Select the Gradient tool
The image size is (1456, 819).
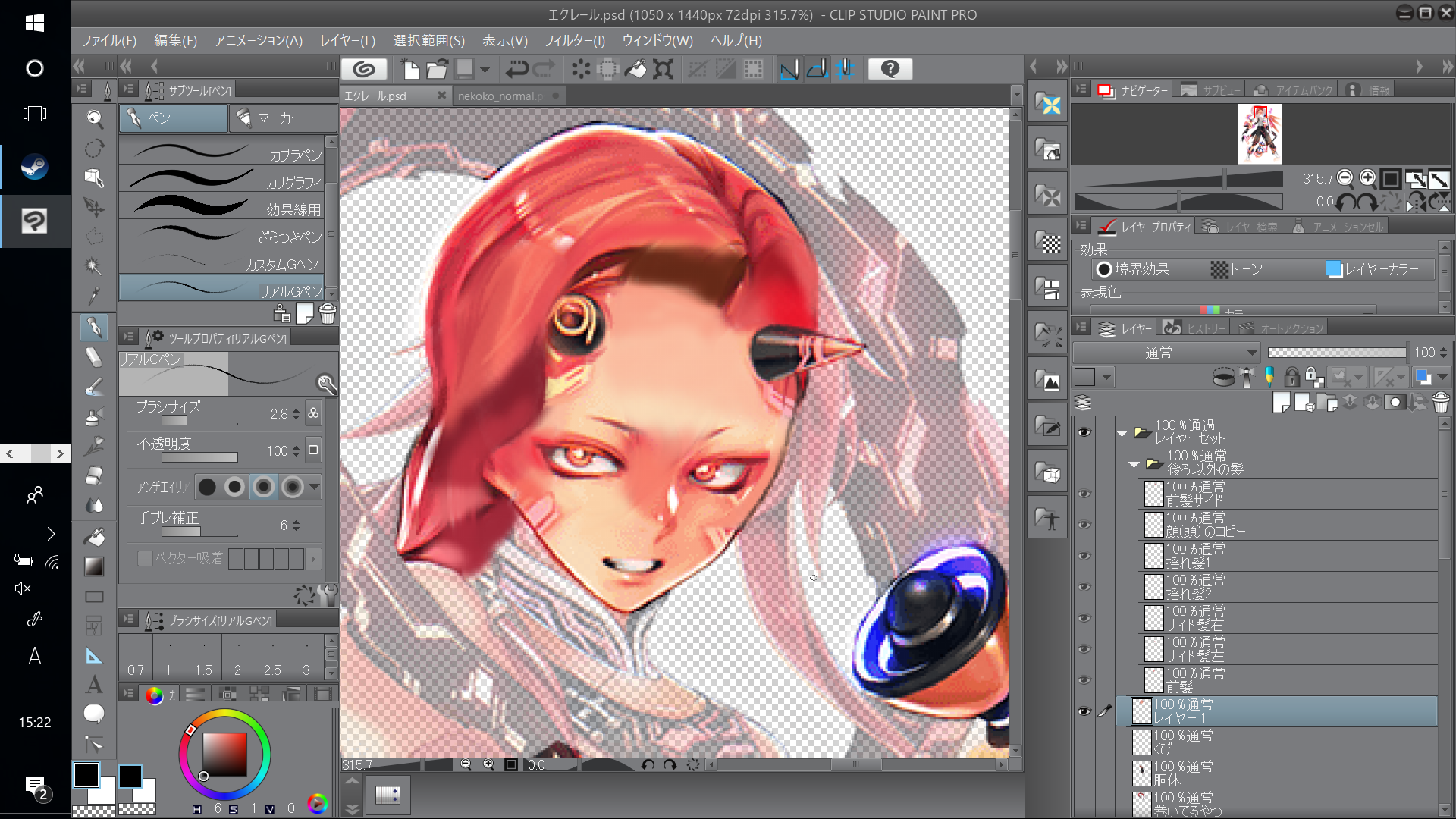(x=94, y=566)
